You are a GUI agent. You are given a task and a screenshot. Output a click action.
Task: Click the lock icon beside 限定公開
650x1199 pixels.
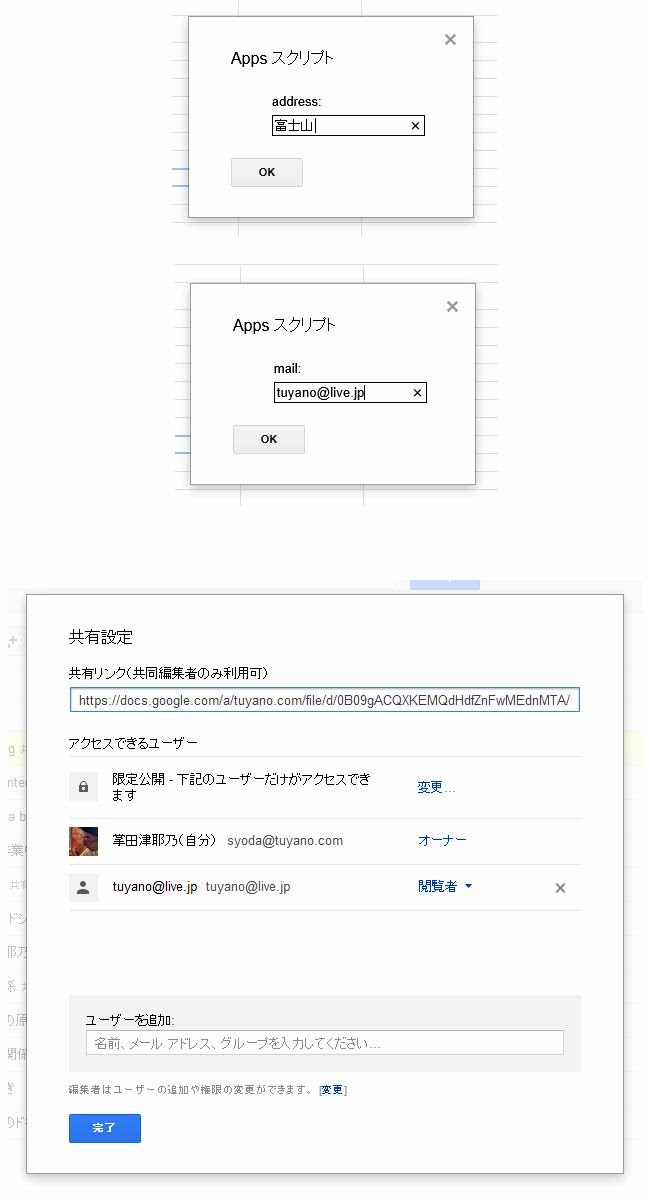point(83,787)
